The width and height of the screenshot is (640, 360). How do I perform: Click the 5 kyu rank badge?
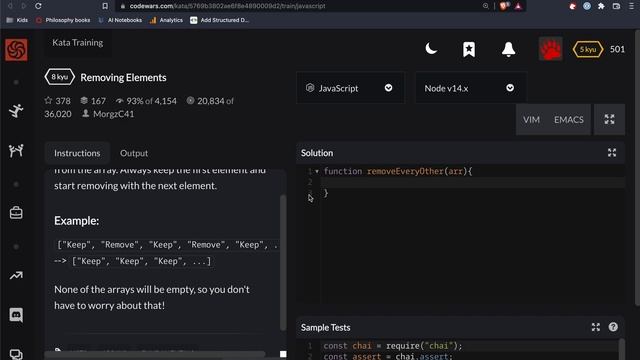[588, 49]
